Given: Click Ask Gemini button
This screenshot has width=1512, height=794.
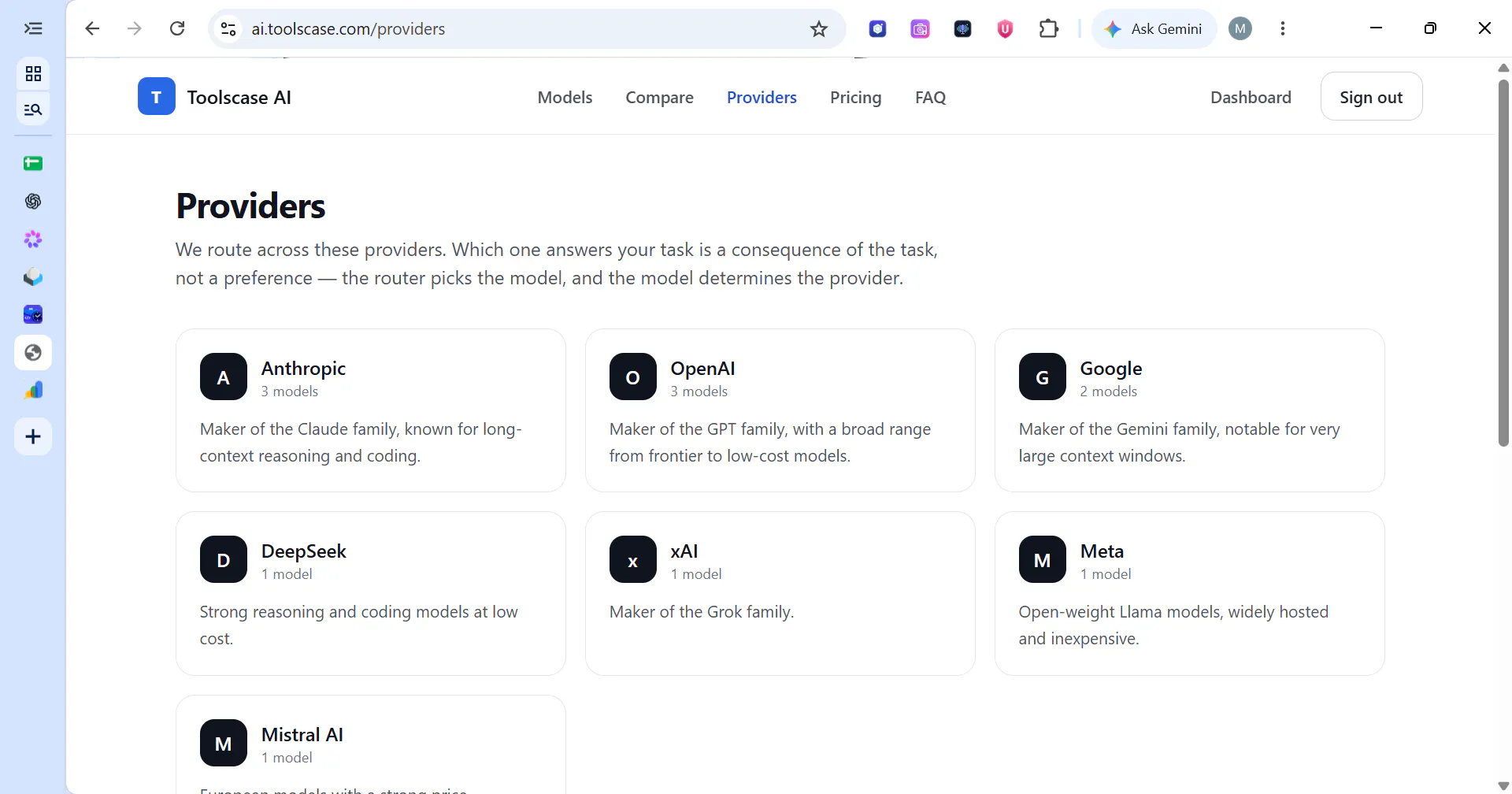Looking at the screenshot, I should [1154, 29].
